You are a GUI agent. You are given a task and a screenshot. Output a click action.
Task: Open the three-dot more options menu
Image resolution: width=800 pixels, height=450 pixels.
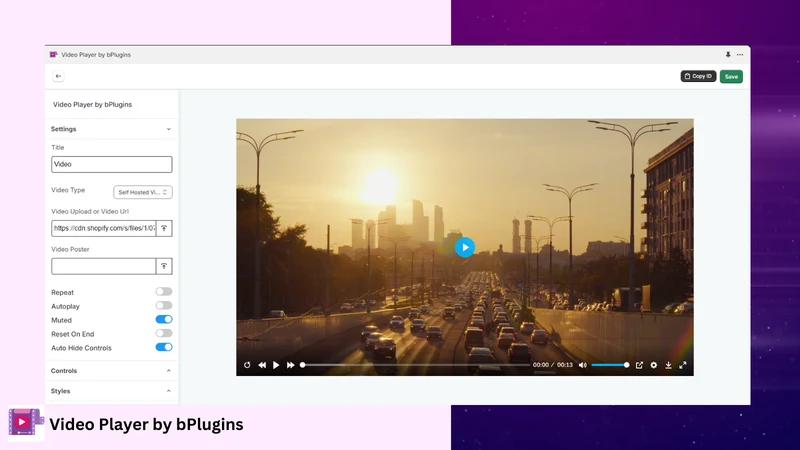point(740,55)
